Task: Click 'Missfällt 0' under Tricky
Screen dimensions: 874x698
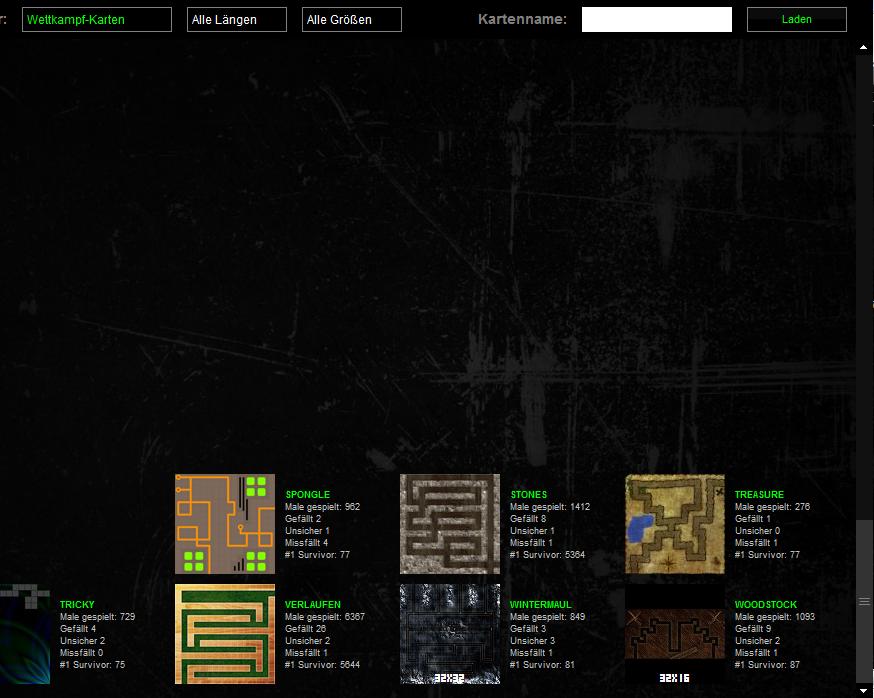Action: 81,652
